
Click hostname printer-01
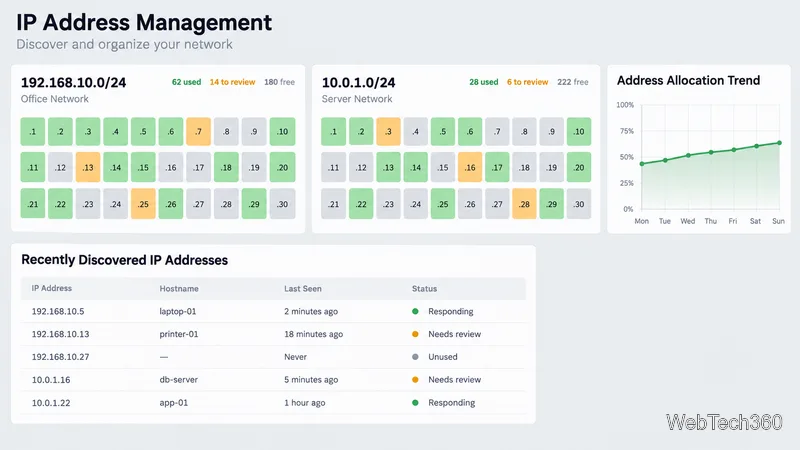click(179, 334)
